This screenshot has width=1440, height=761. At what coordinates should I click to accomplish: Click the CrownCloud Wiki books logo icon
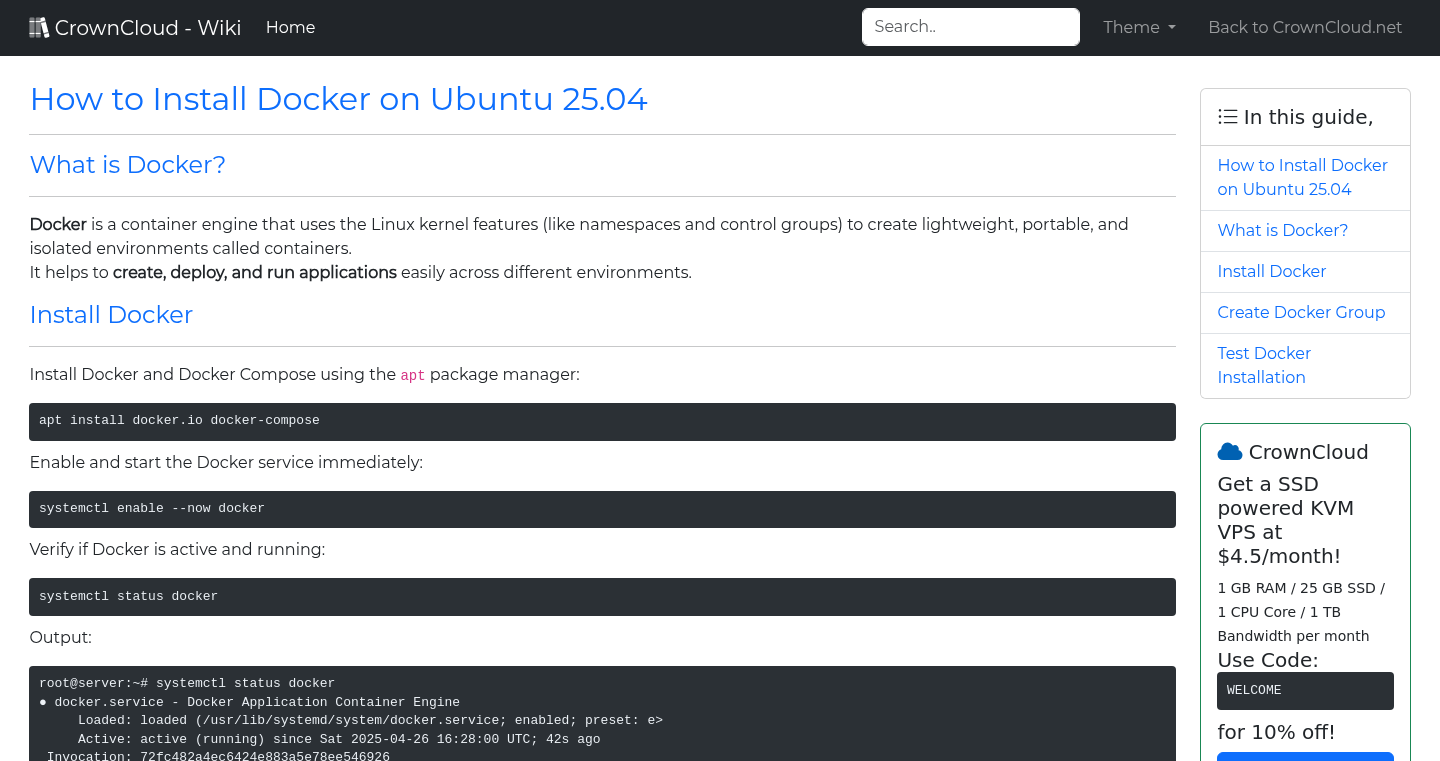coord(39,28)
